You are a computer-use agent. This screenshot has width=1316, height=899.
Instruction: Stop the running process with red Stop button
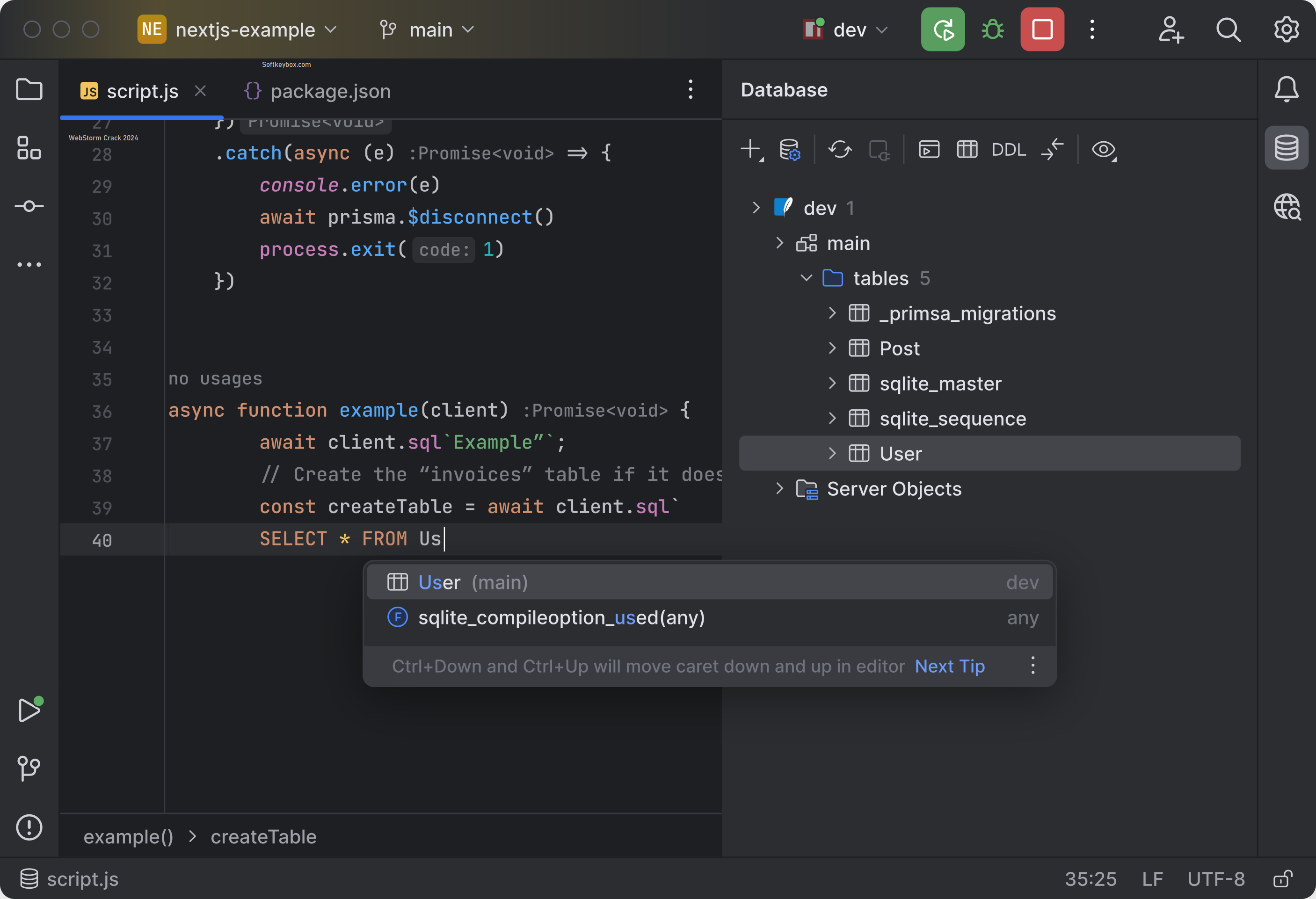coord(1042,29)
